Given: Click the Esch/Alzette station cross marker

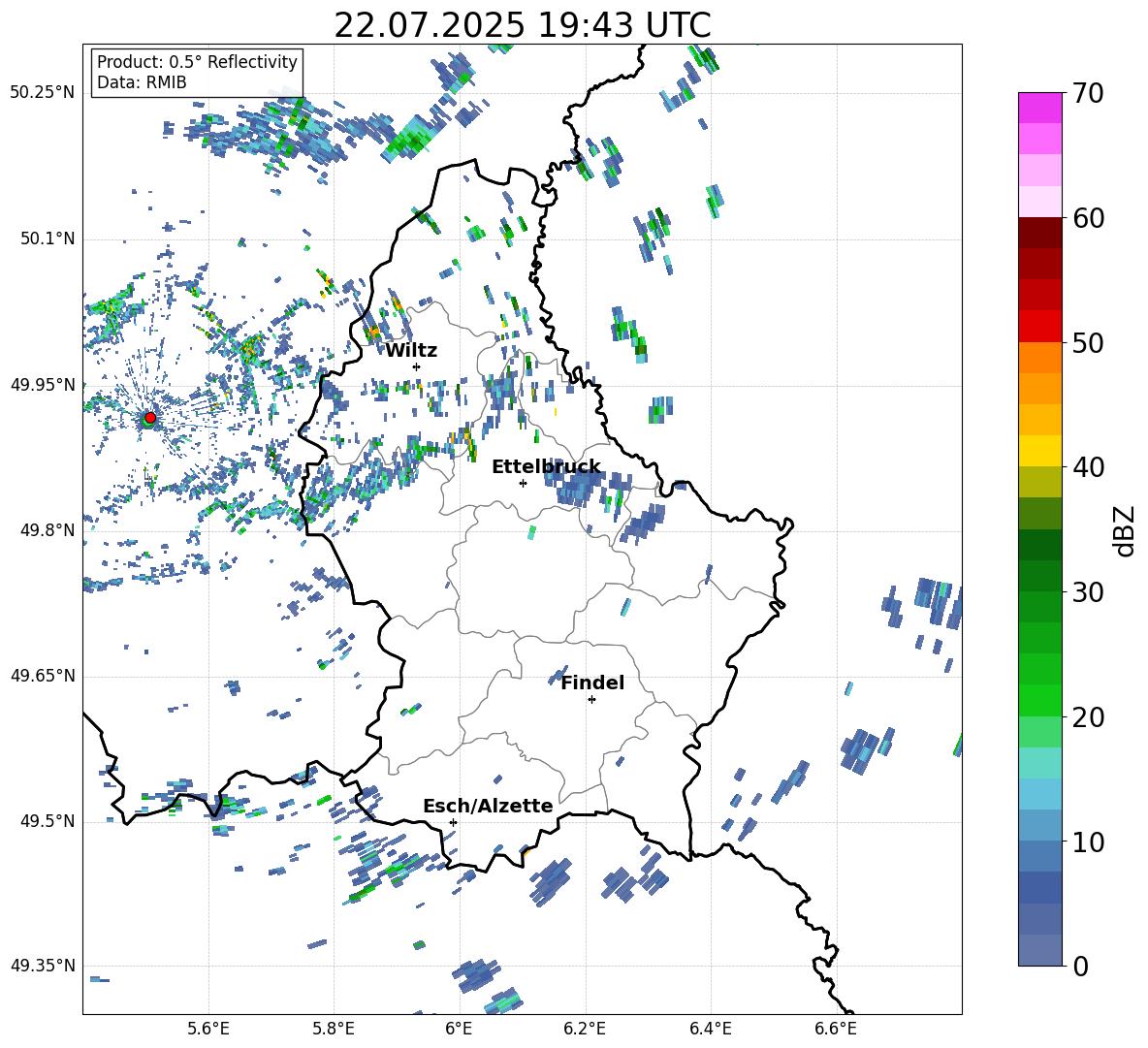Looking at the screenshot, I should click(x=453, y=822).
